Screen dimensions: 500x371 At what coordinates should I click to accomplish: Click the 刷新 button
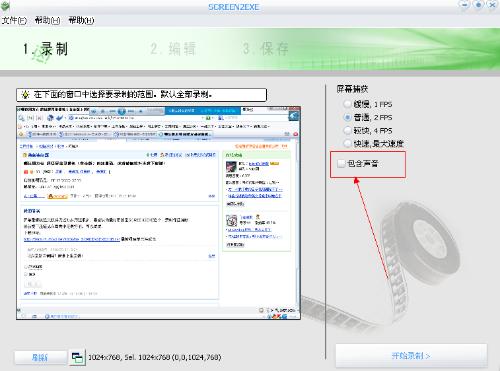point(40,358)
